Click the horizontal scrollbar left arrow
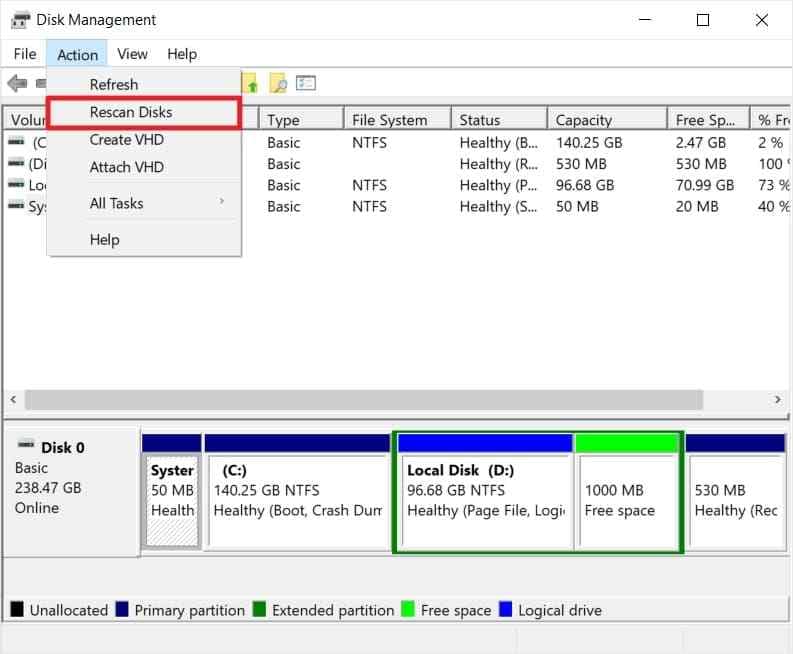 14,400
